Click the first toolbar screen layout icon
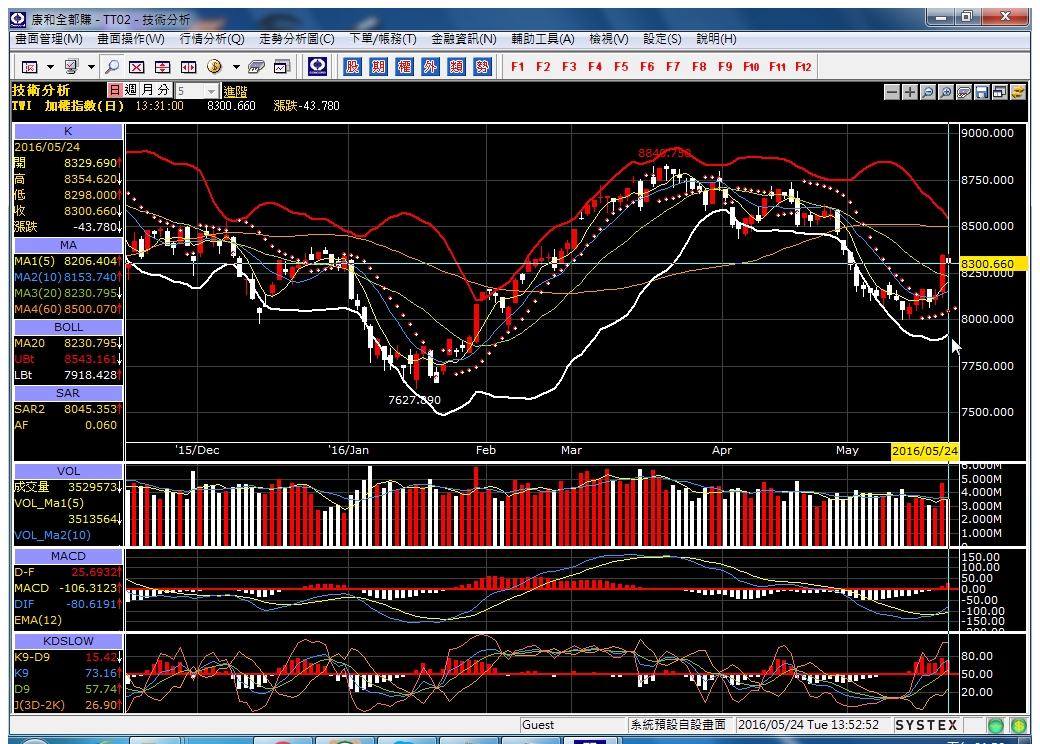 (30, 66)
